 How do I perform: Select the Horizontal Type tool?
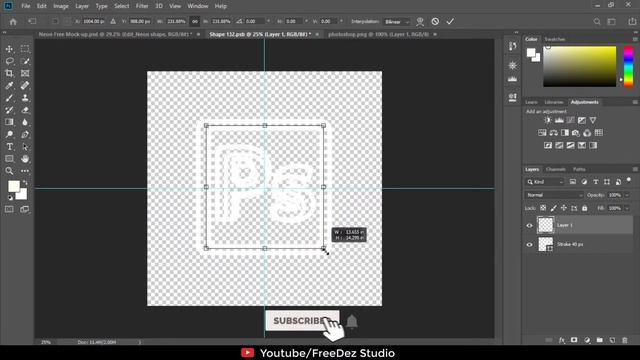(9, 147)
